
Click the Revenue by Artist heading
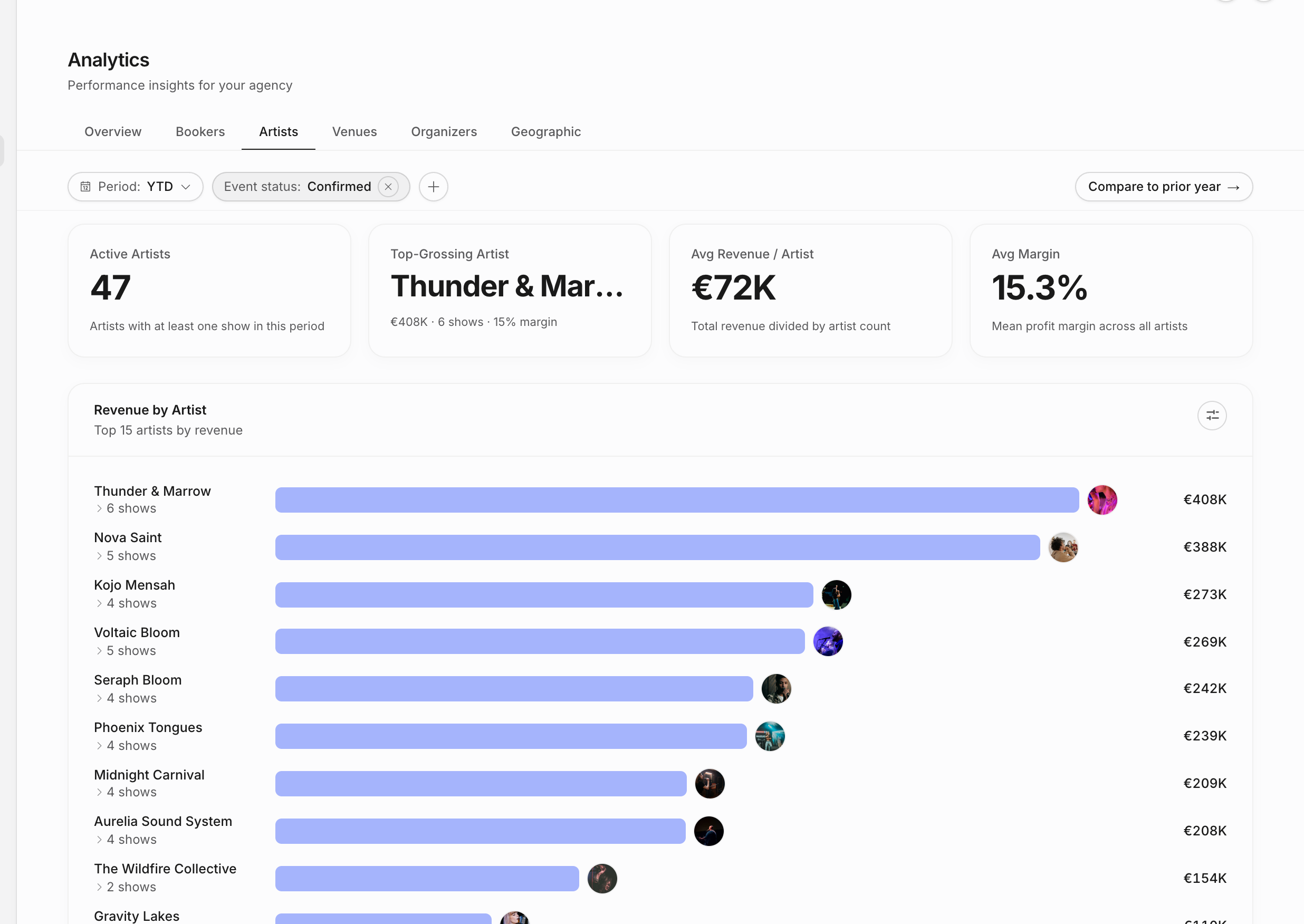tap(150, 410)
